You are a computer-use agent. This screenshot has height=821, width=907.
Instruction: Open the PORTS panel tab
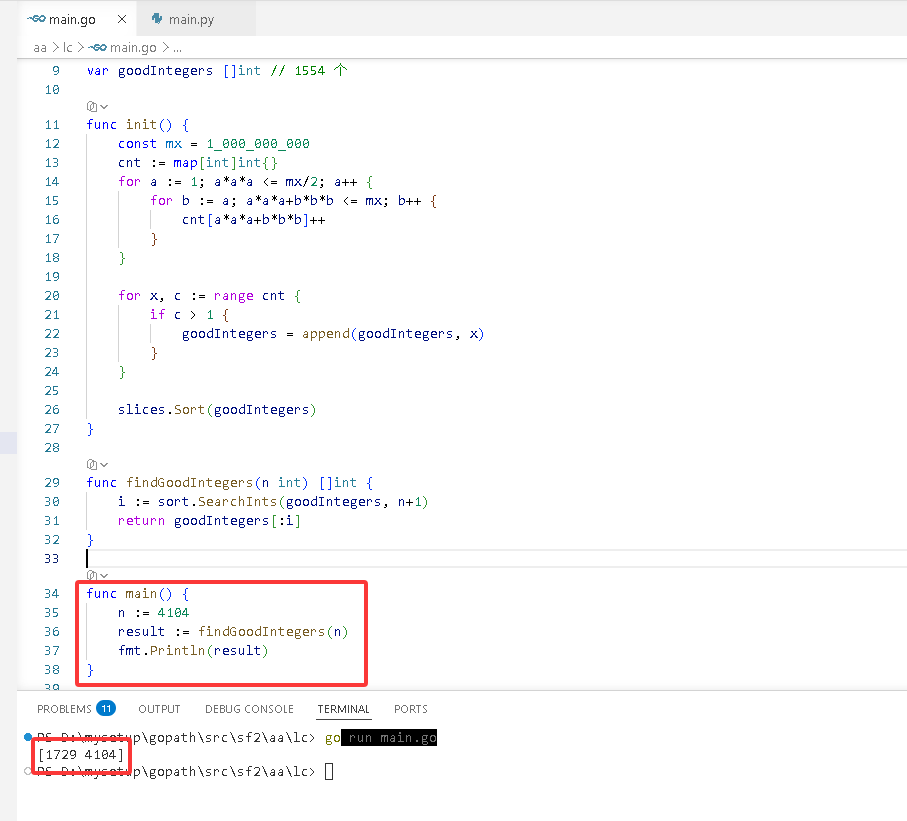[411, 709]
